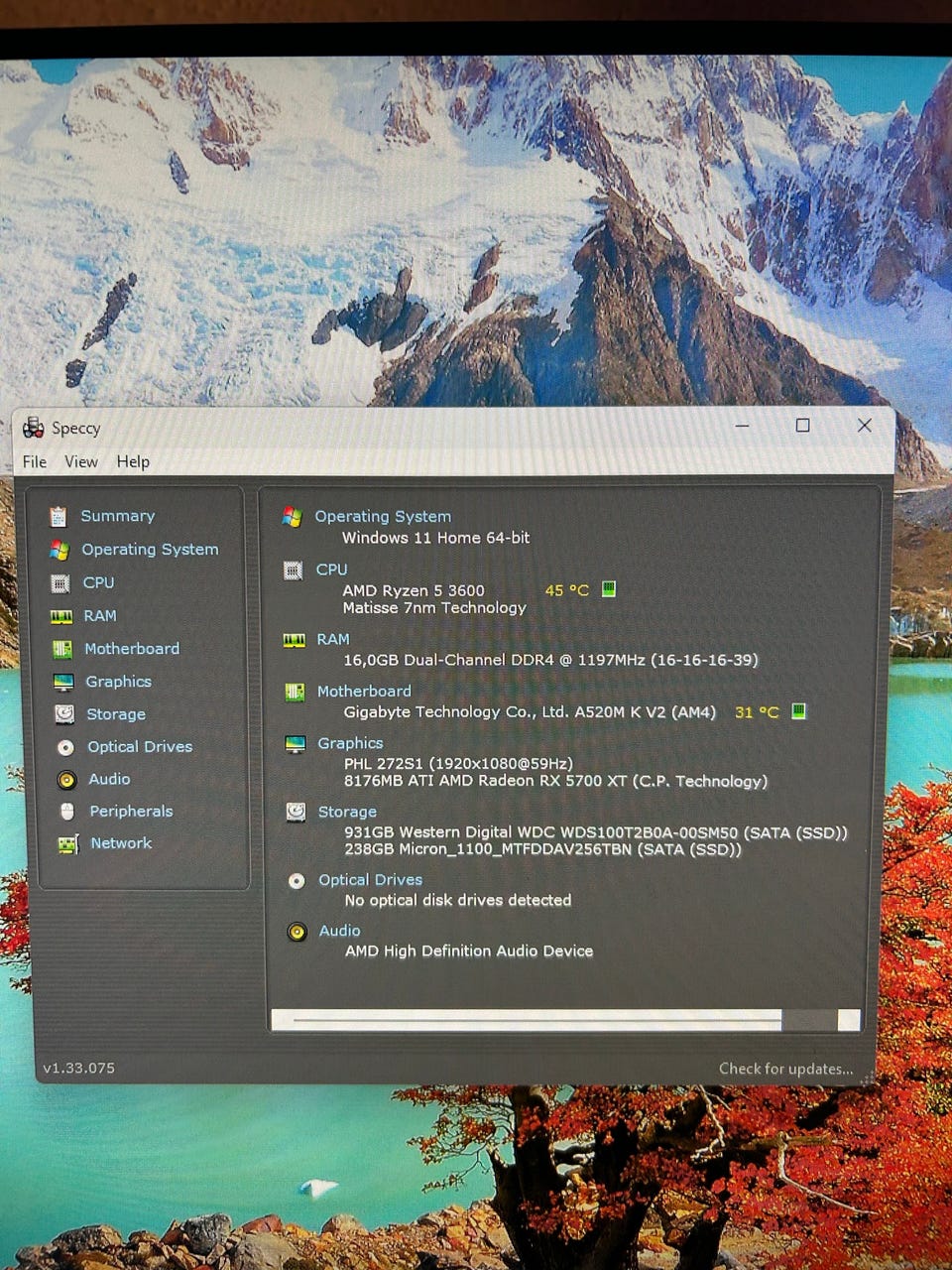Click the RAM heading link in summary

tap(333, 640)
